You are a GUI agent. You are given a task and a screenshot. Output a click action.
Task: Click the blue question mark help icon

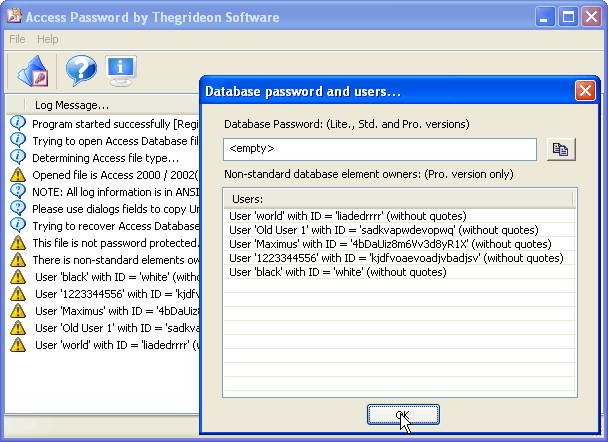point(81,70)
